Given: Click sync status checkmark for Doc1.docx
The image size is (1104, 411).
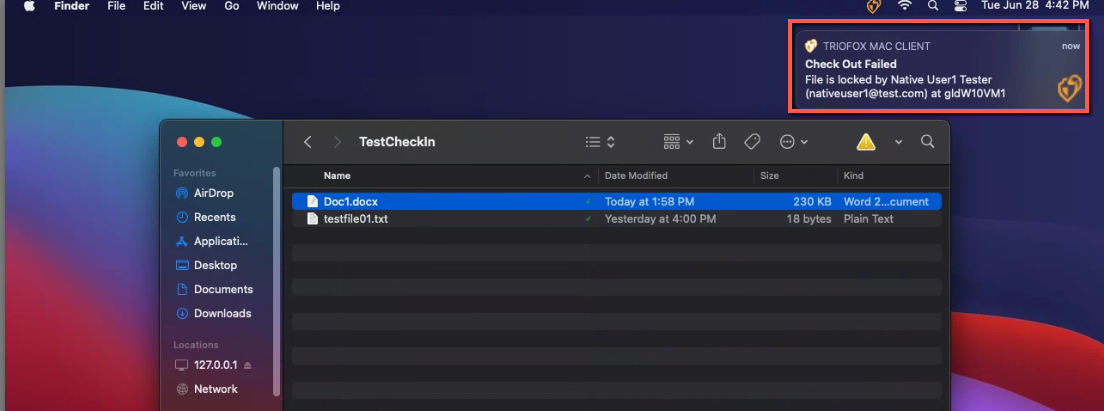Looking at the screenshot, I should (x=588, y=201).
